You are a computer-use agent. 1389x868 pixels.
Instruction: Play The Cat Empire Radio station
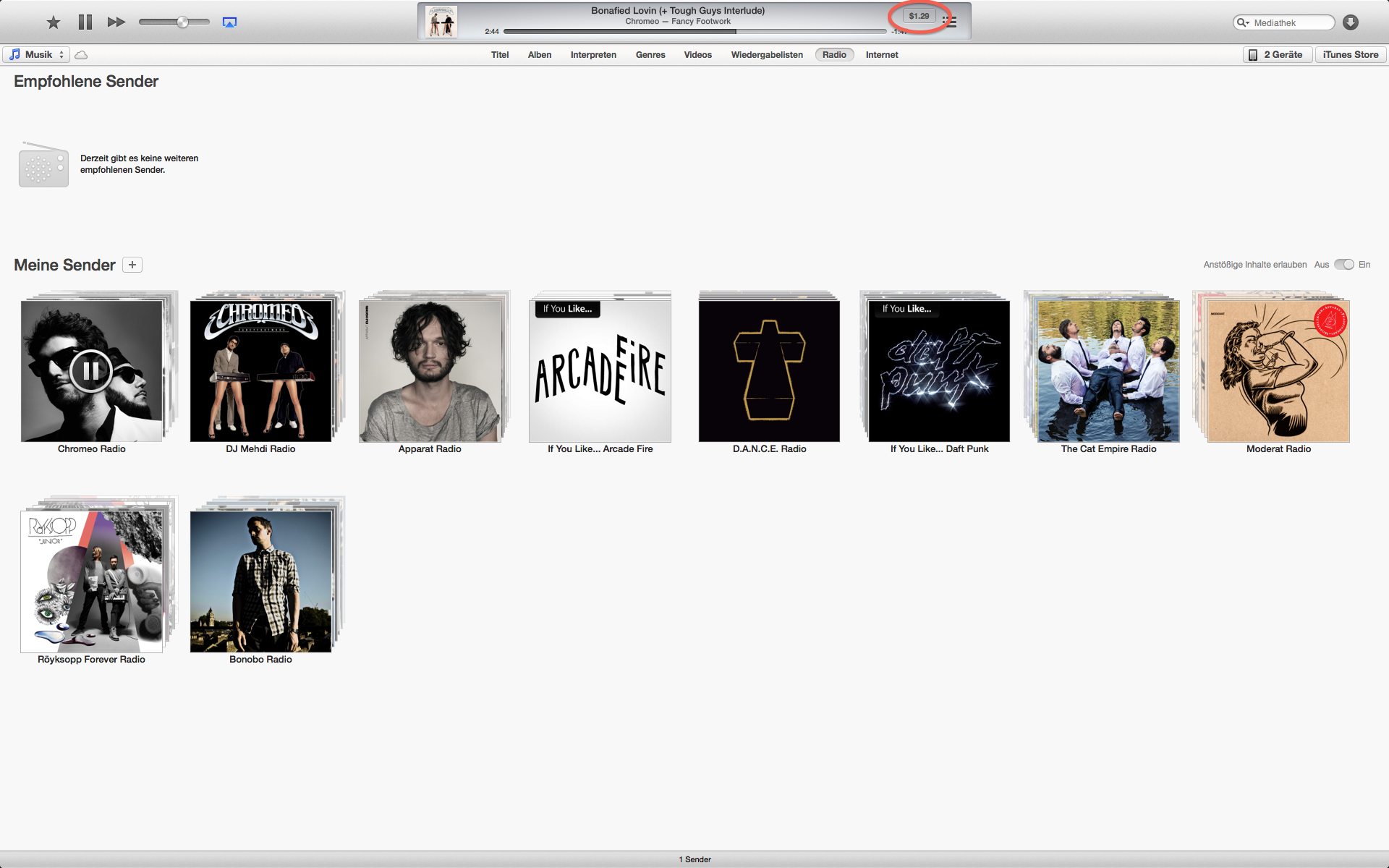coord(1108,371)
